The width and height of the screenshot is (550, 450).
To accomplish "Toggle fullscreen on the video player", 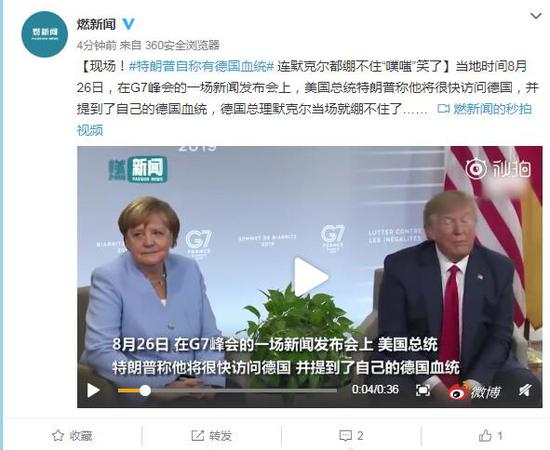I will pos(423,390).
